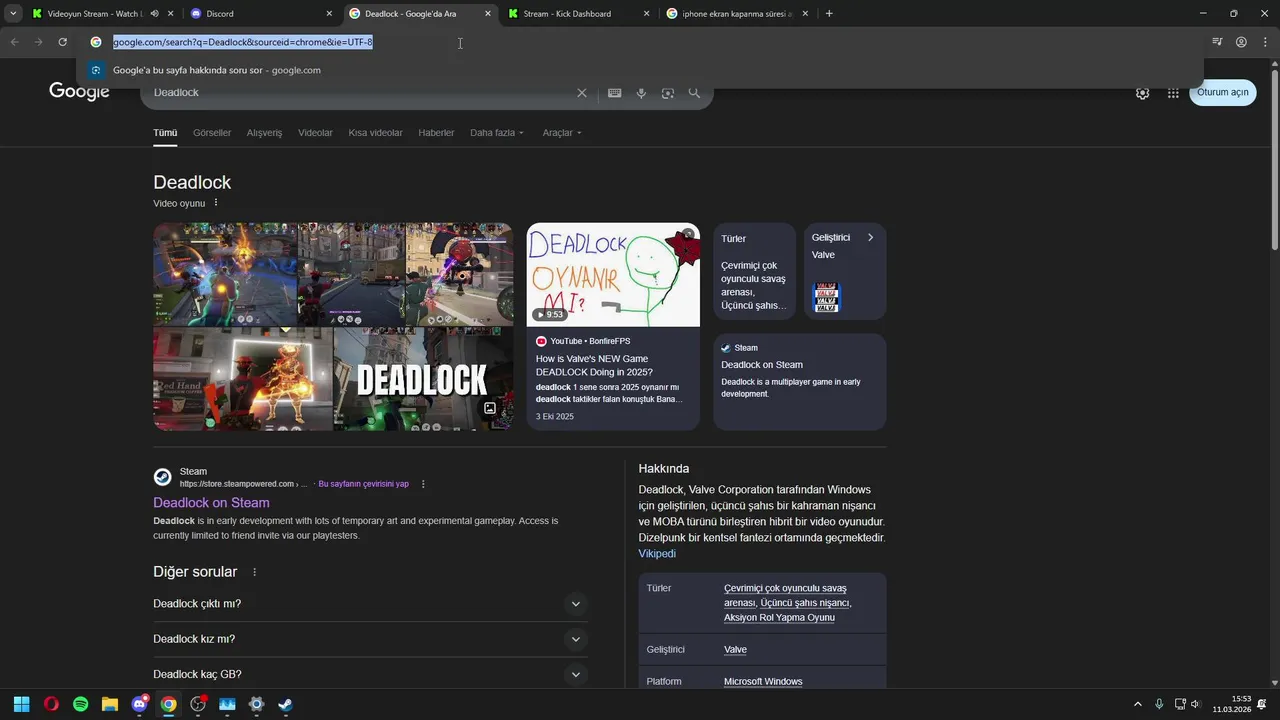
Task: Open the Google apps grid
Action: [1173, 93]
